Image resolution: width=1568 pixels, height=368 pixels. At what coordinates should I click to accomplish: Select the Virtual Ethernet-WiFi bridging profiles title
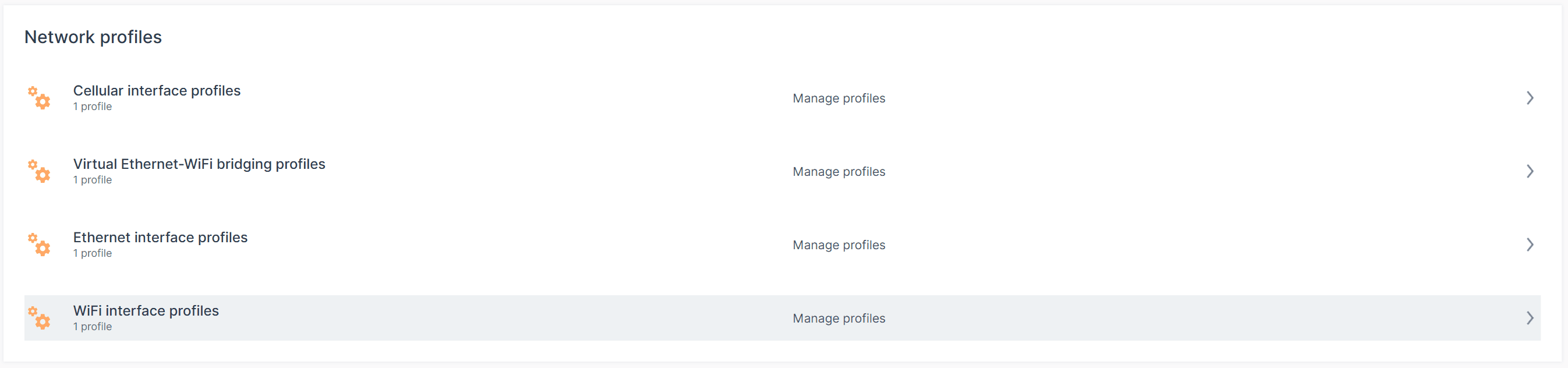(199, 164)
